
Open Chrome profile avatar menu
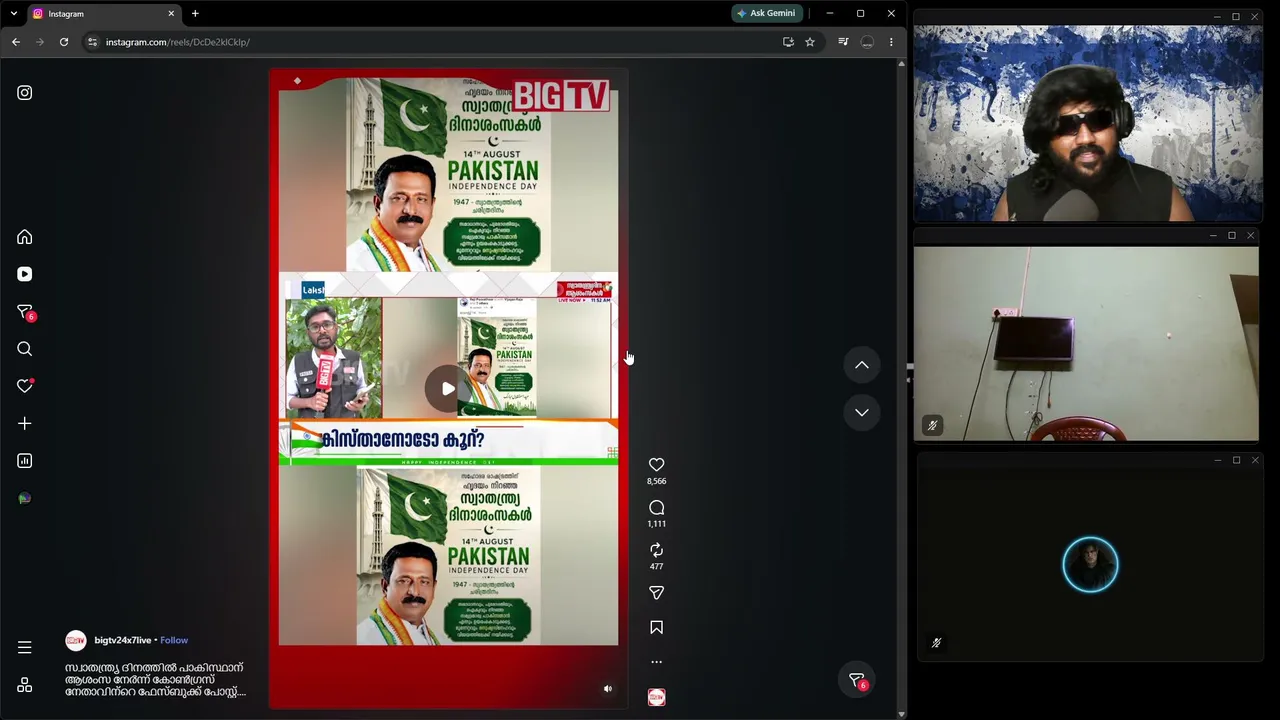point(867,42)
